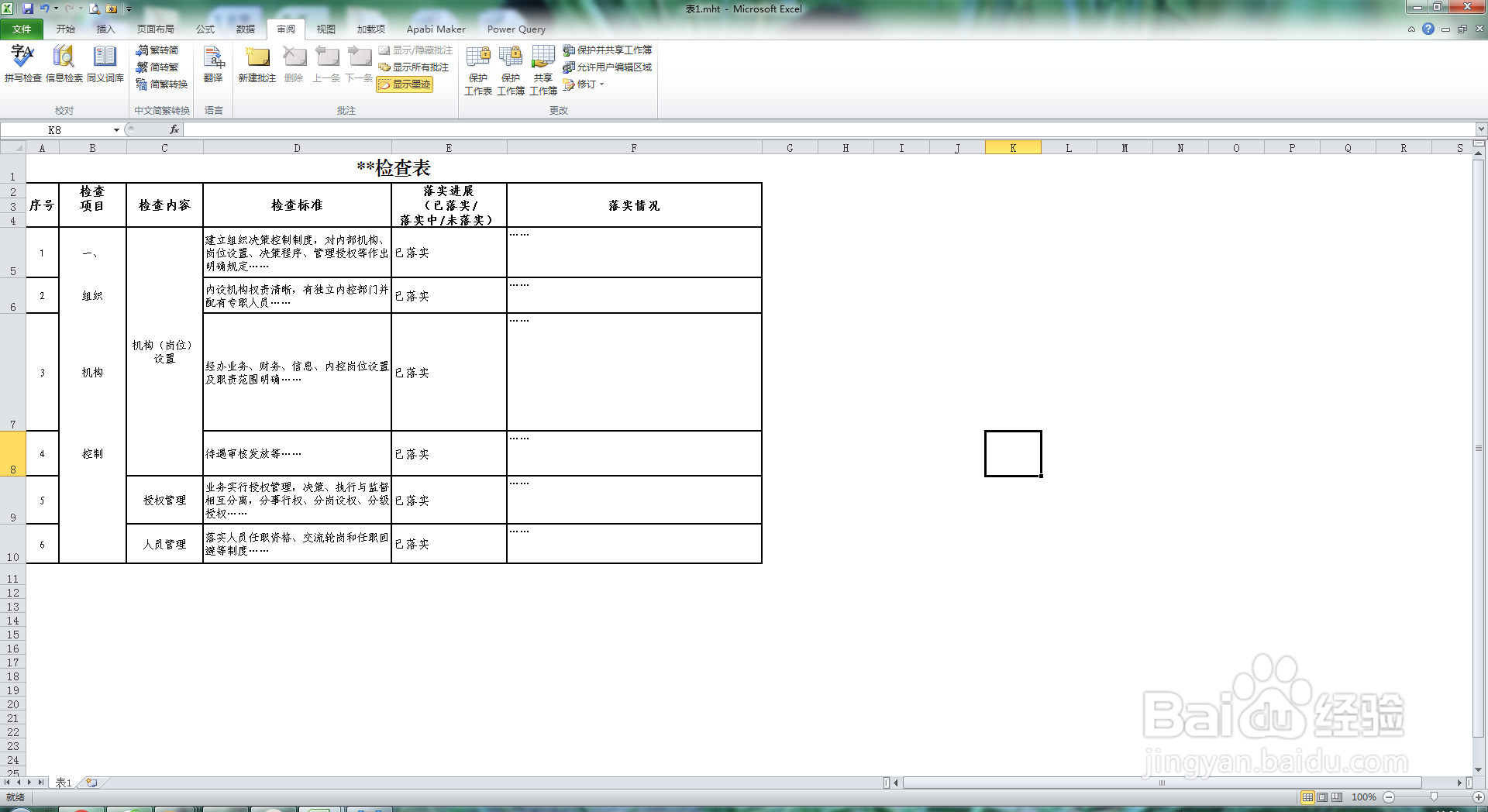Select the 表1 sheet tab
The image size is (1488, 812).
(64, 783)
